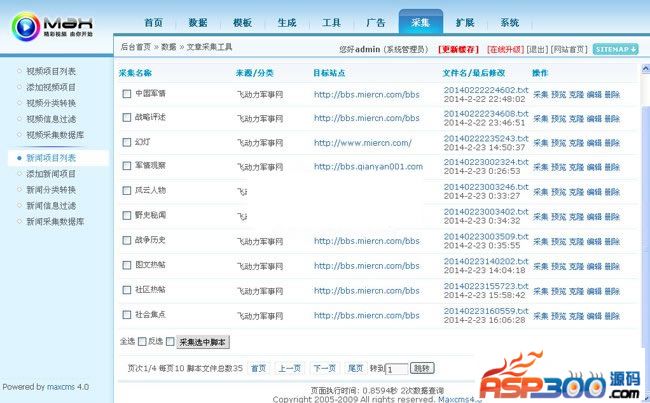Check the 野史秘闻 row checkbox
Image resolution: width=650 pixels, height=403 pixels.
point(127,216)
